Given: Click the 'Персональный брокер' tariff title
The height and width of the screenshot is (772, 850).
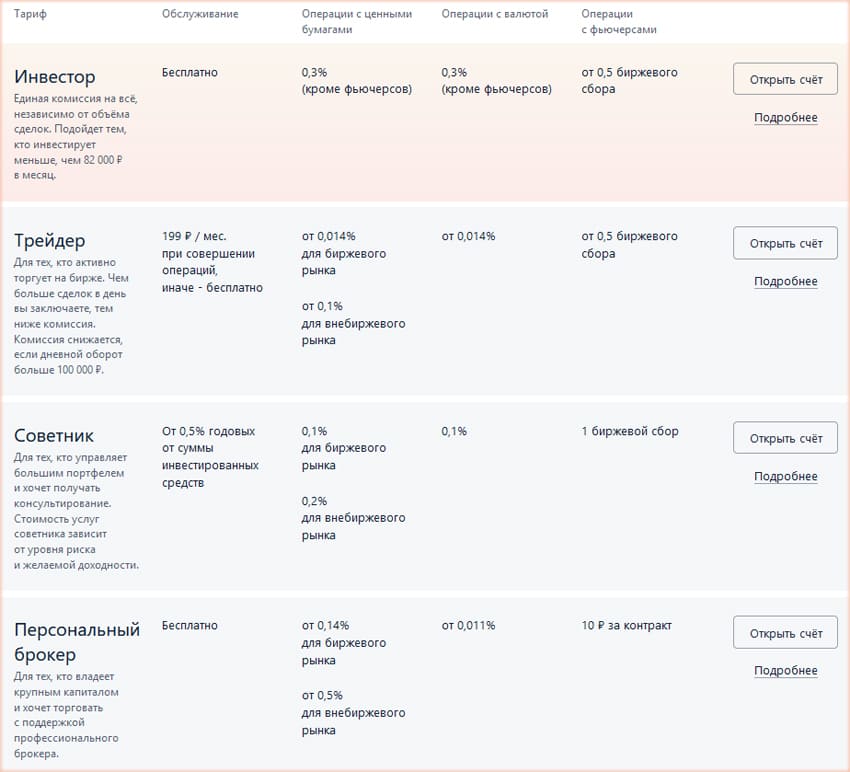Looking at the screenshot, I should (77, 642).
